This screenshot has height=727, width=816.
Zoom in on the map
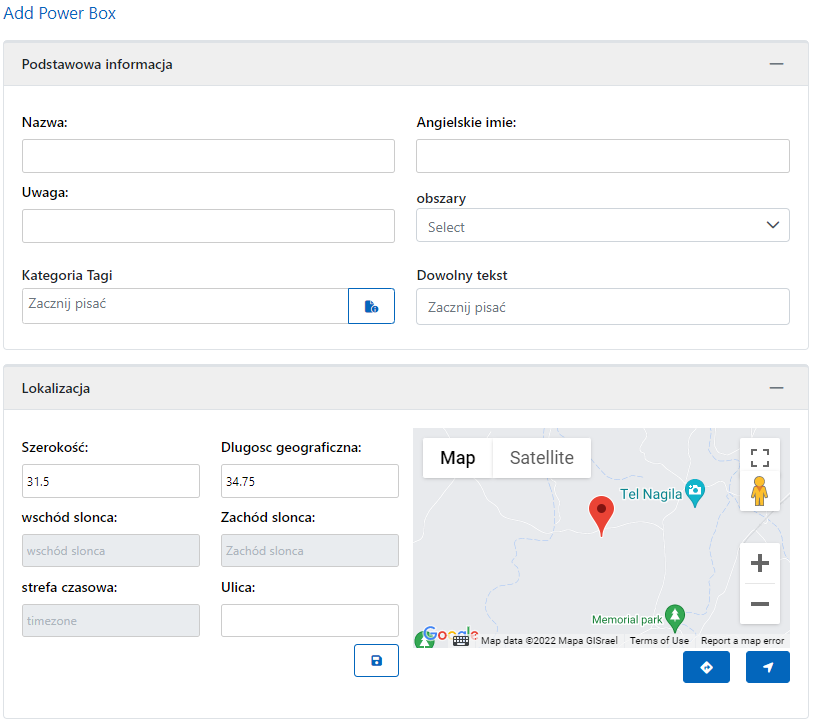(759, 563)
